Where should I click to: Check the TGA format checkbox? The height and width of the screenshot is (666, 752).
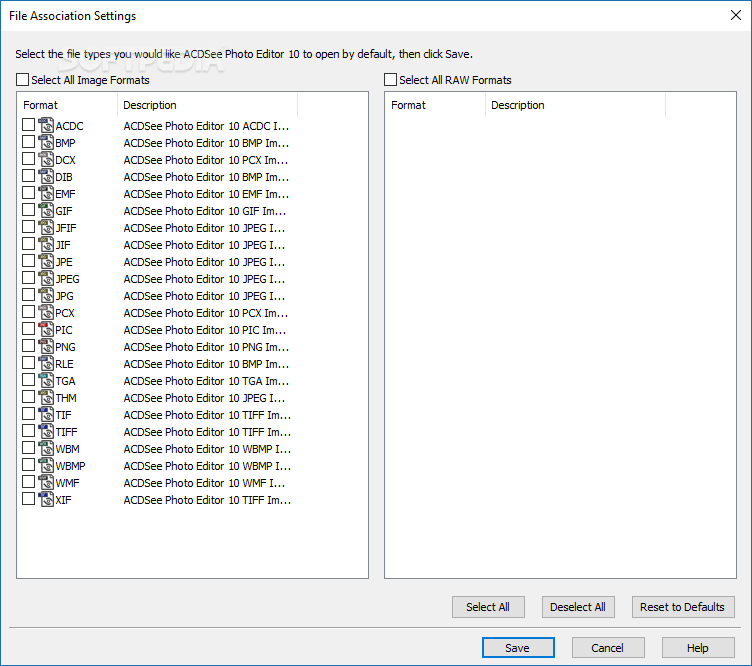(28, 380)
